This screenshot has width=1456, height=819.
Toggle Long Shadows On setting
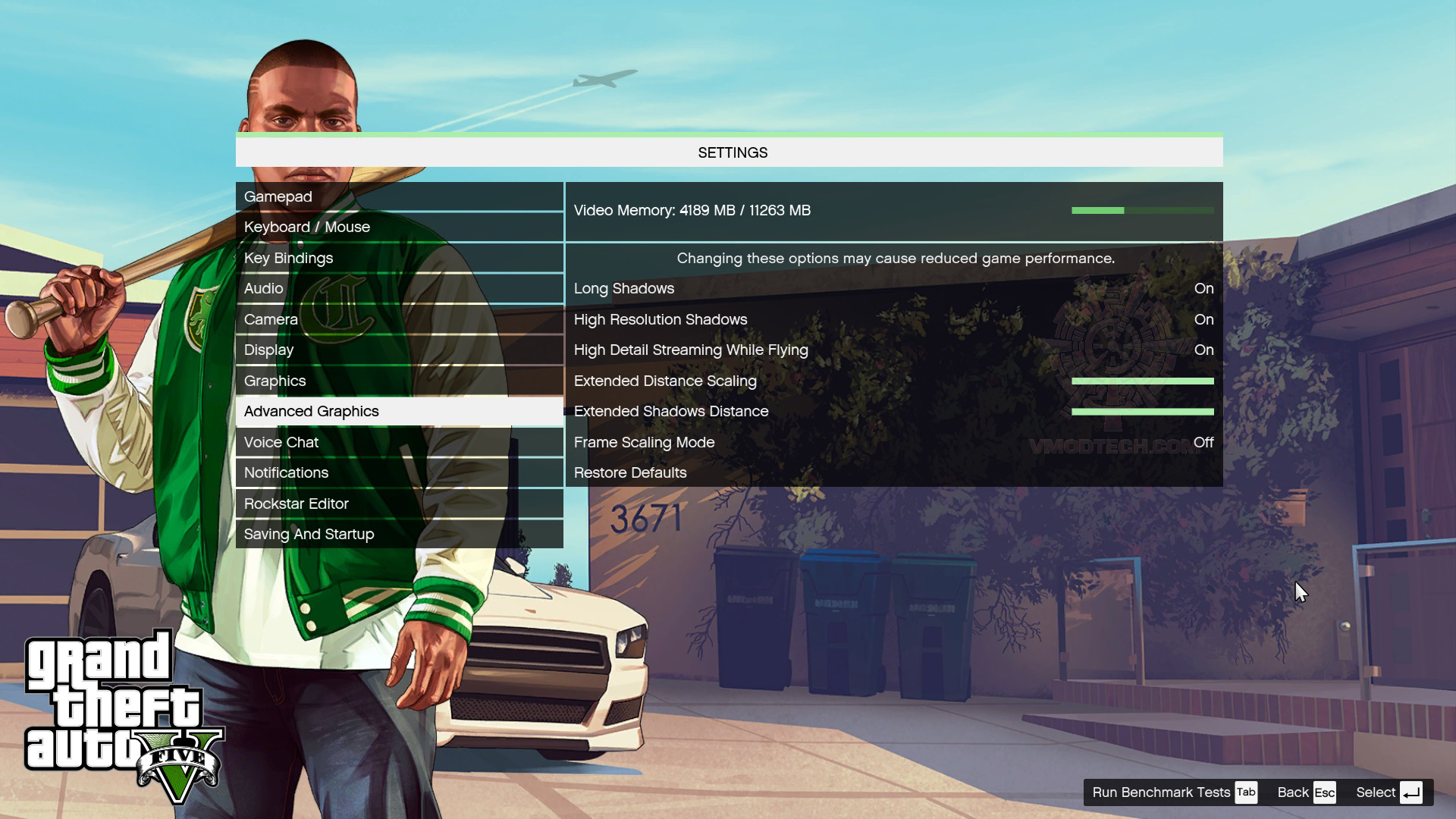(x=1204, y=288)
